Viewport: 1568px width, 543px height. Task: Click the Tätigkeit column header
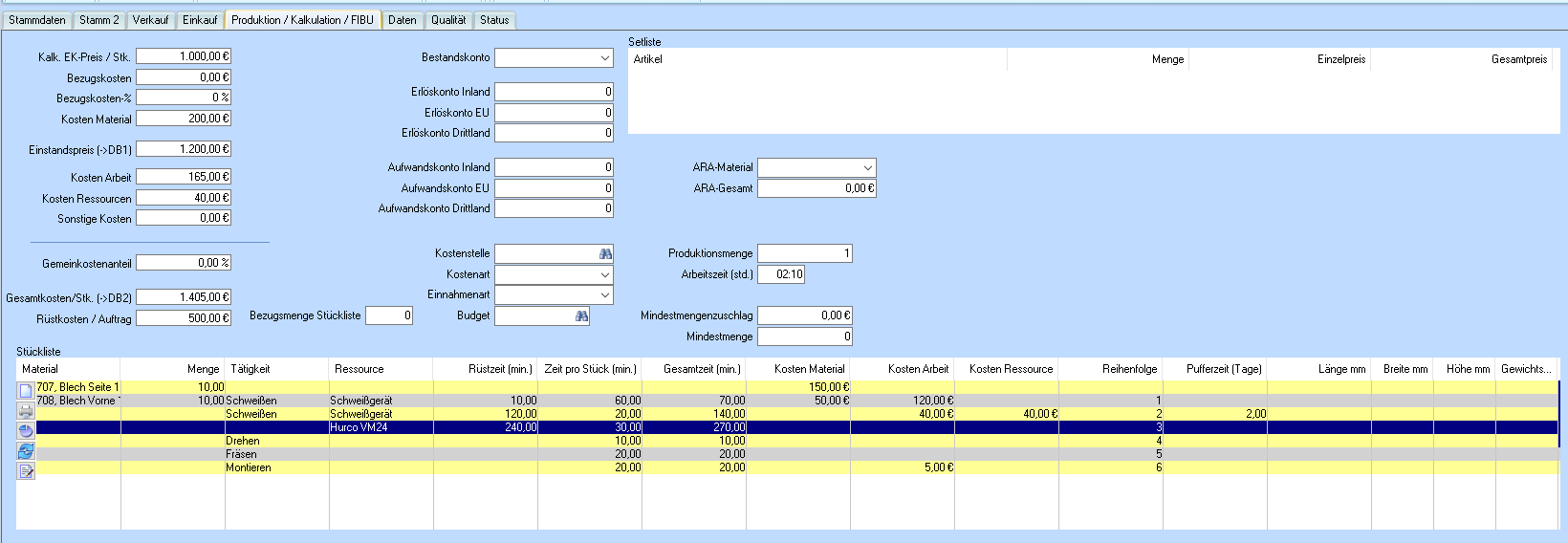click(250, 369)
